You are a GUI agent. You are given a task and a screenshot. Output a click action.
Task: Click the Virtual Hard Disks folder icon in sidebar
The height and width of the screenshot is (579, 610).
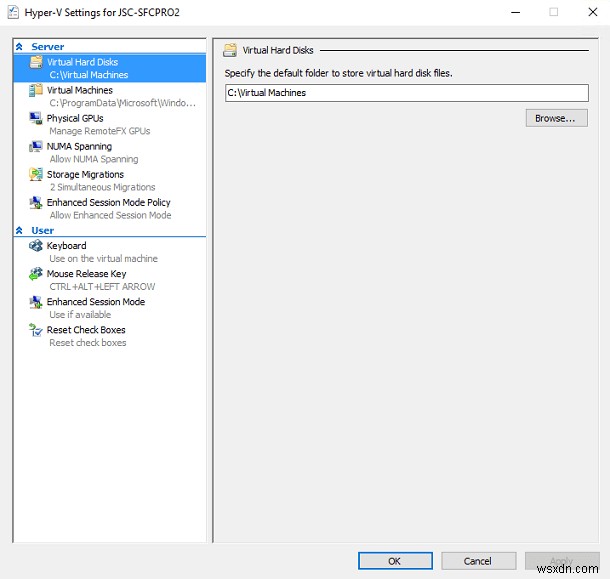(36, 62)
